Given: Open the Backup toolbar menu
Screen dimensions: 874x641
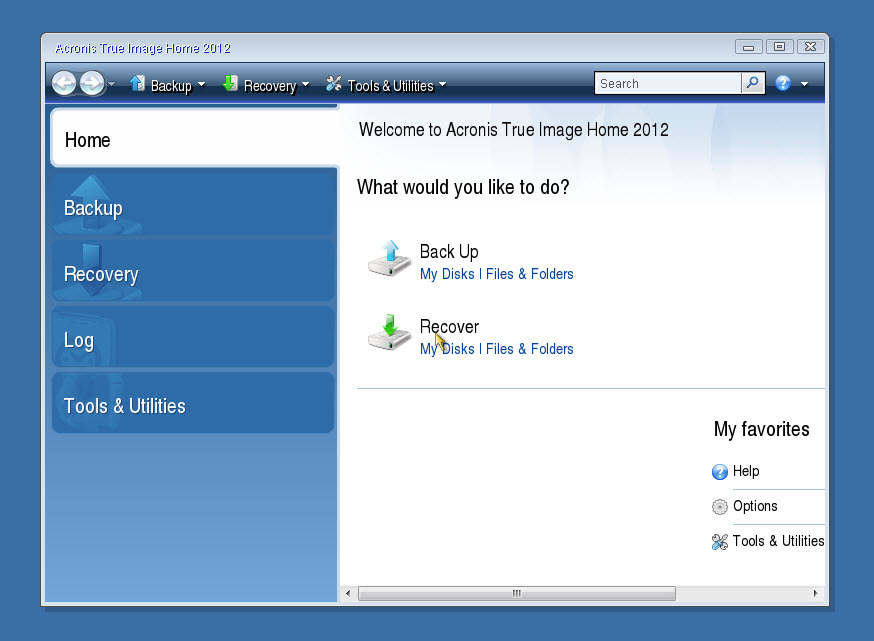Looking at the screenshot, I should point(171,85).
